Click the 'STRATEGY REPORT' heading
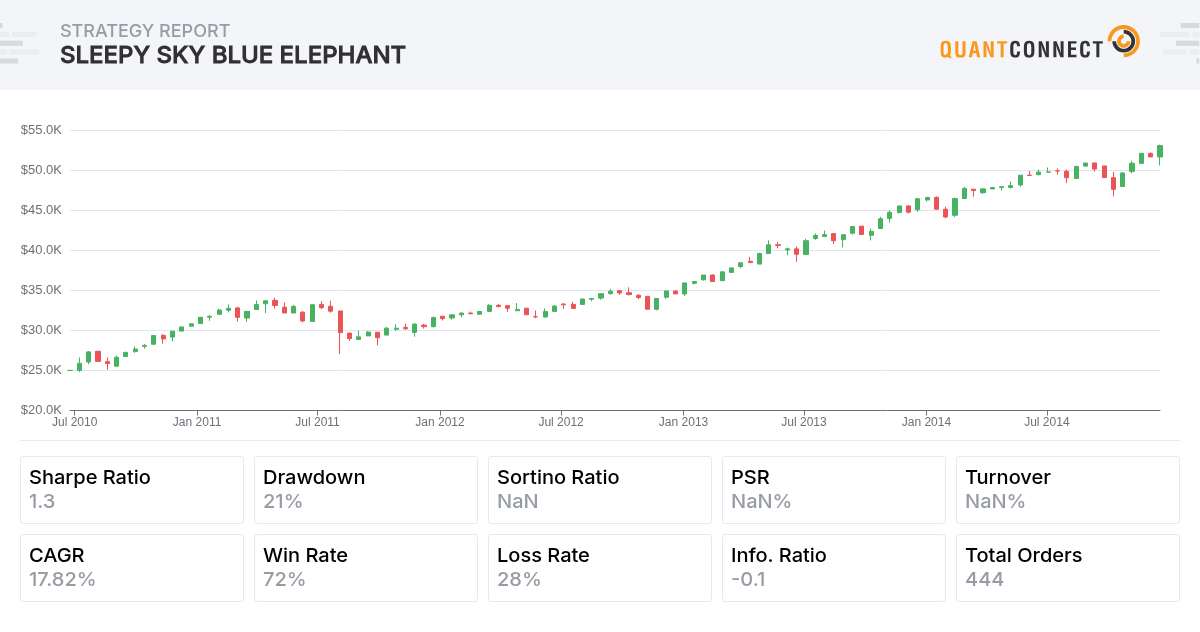Screen dimensions: 1200x632 coord(145,31)
